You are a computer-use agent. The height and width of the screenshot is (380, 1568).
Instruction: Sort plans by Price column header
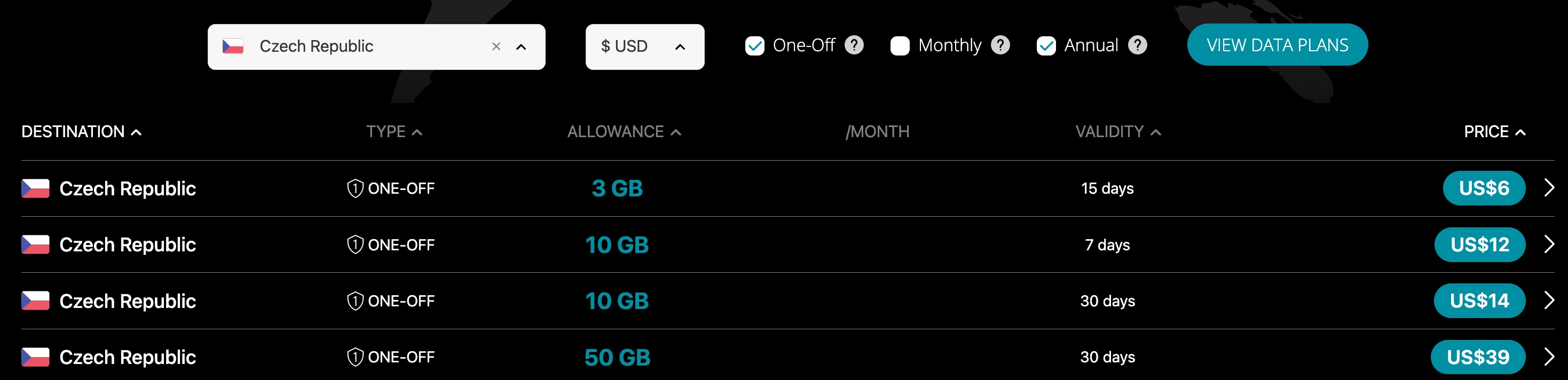tap(1494, 131)
